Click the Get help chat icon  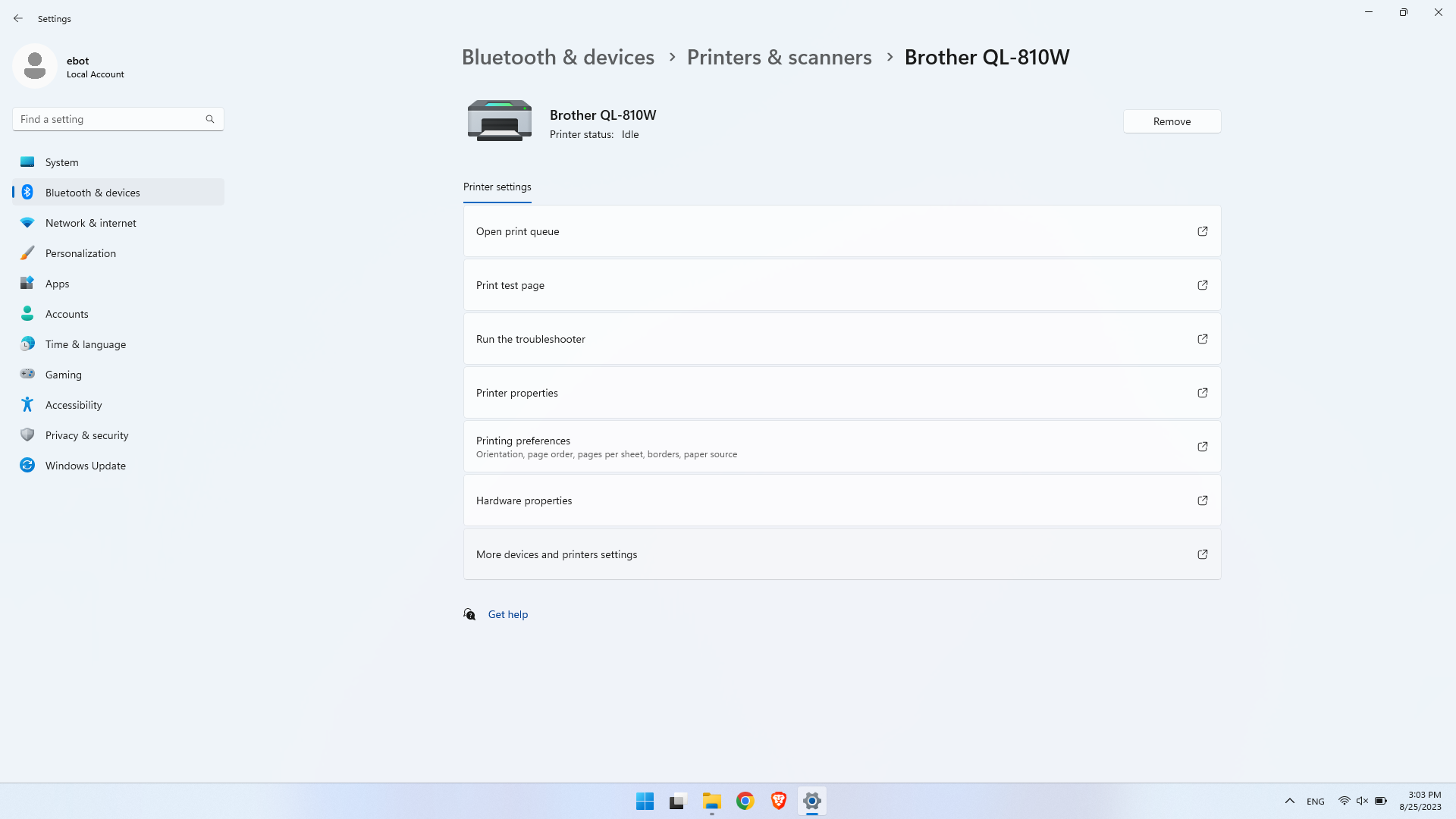[x=470, y=614]
